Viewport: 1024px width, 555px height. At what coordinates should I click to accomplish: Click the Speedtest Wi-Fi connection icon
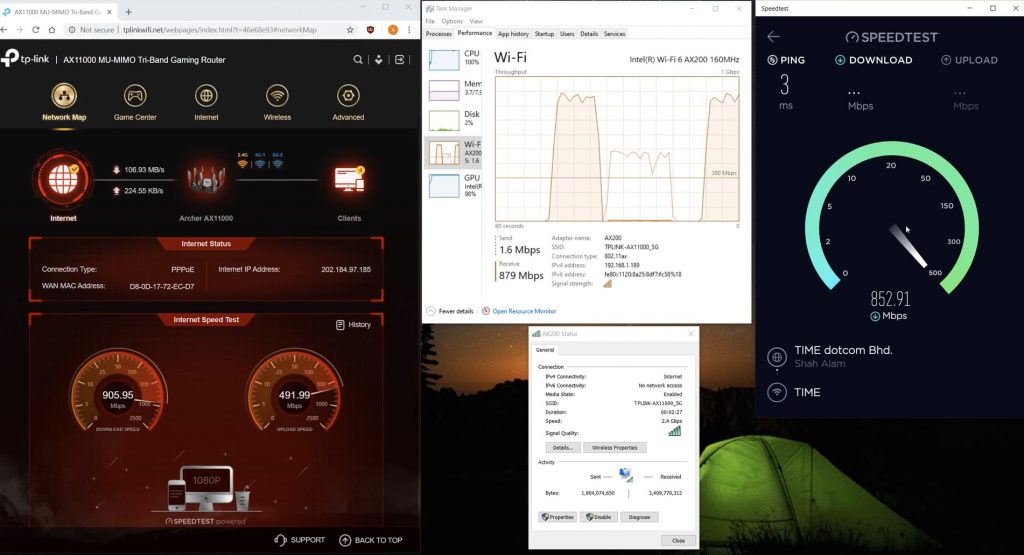click(x=776, y=392)
